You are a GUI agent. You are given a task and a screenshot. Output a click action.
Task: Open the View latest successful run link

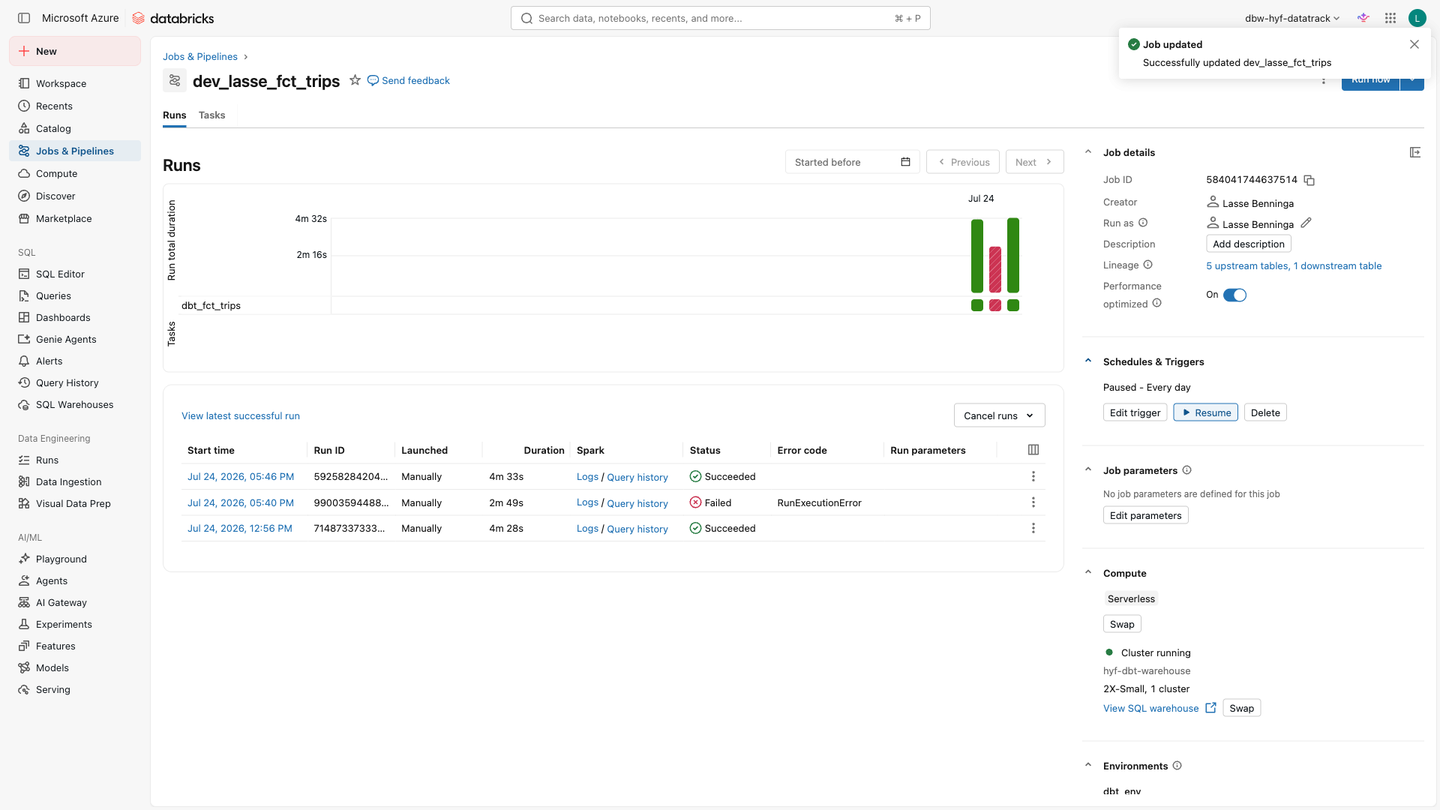click(x=241, y=416)
